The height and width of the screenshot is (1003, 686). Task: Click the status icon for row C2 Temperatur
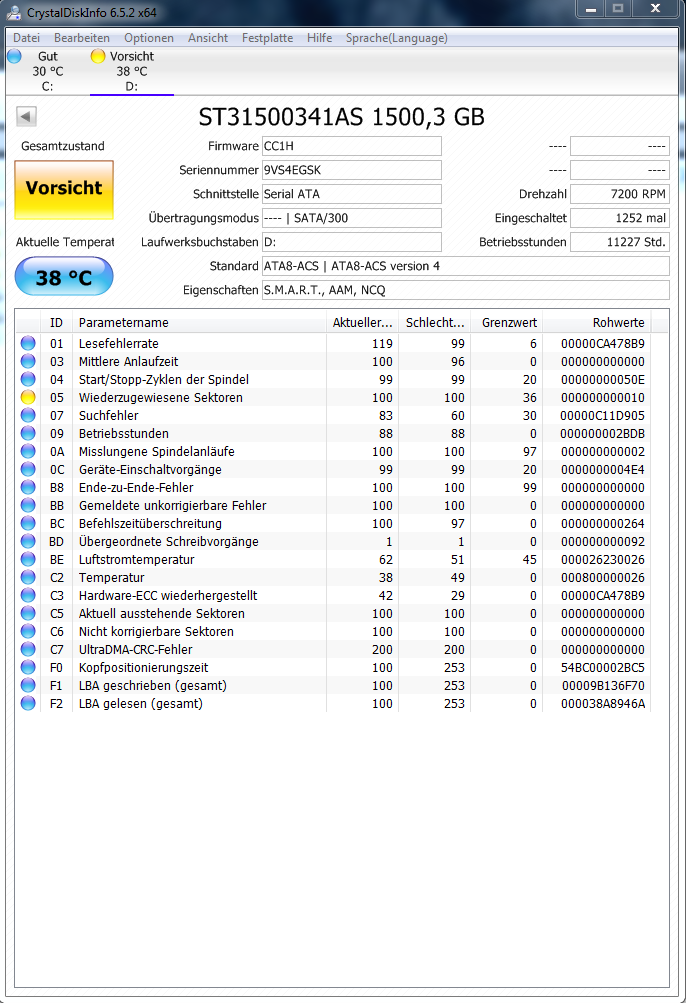(x=28, y=577)
